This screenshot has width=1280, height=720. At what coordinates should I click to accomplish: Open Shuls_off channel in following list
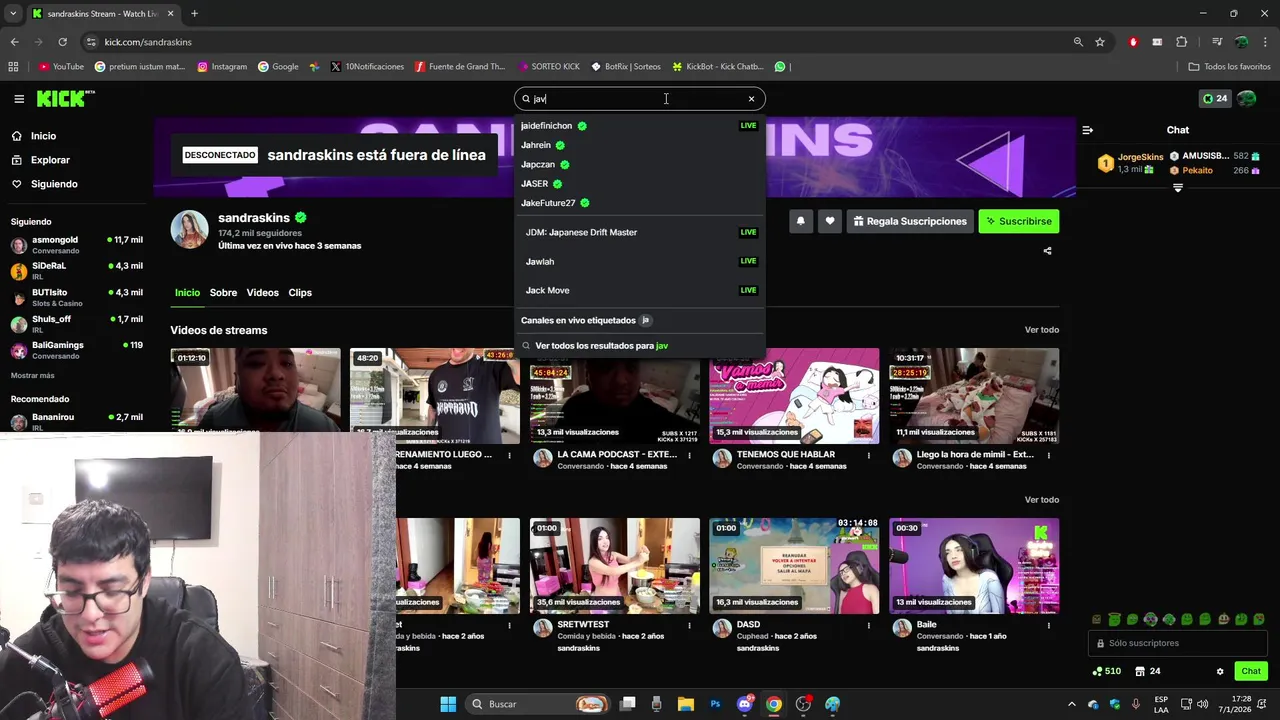[x=76, y=324]
